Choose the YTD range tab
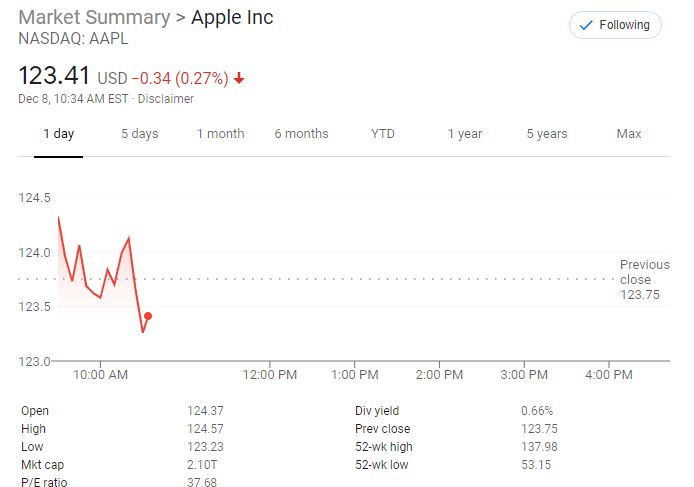The height and width of the screenshot is (487, 694). coord(383,134)
